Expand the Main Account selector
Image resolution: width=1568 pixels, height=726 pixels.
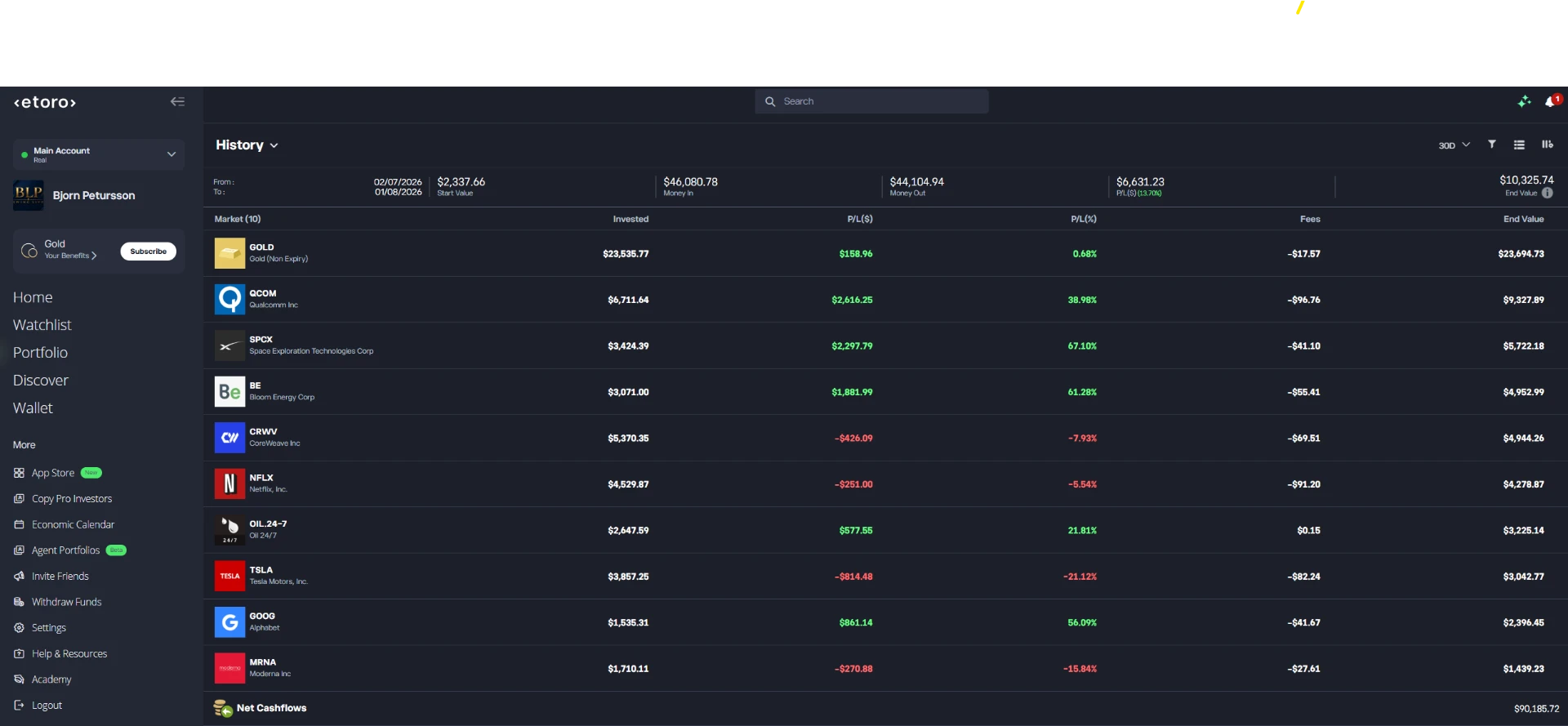[x=99, y=154]
